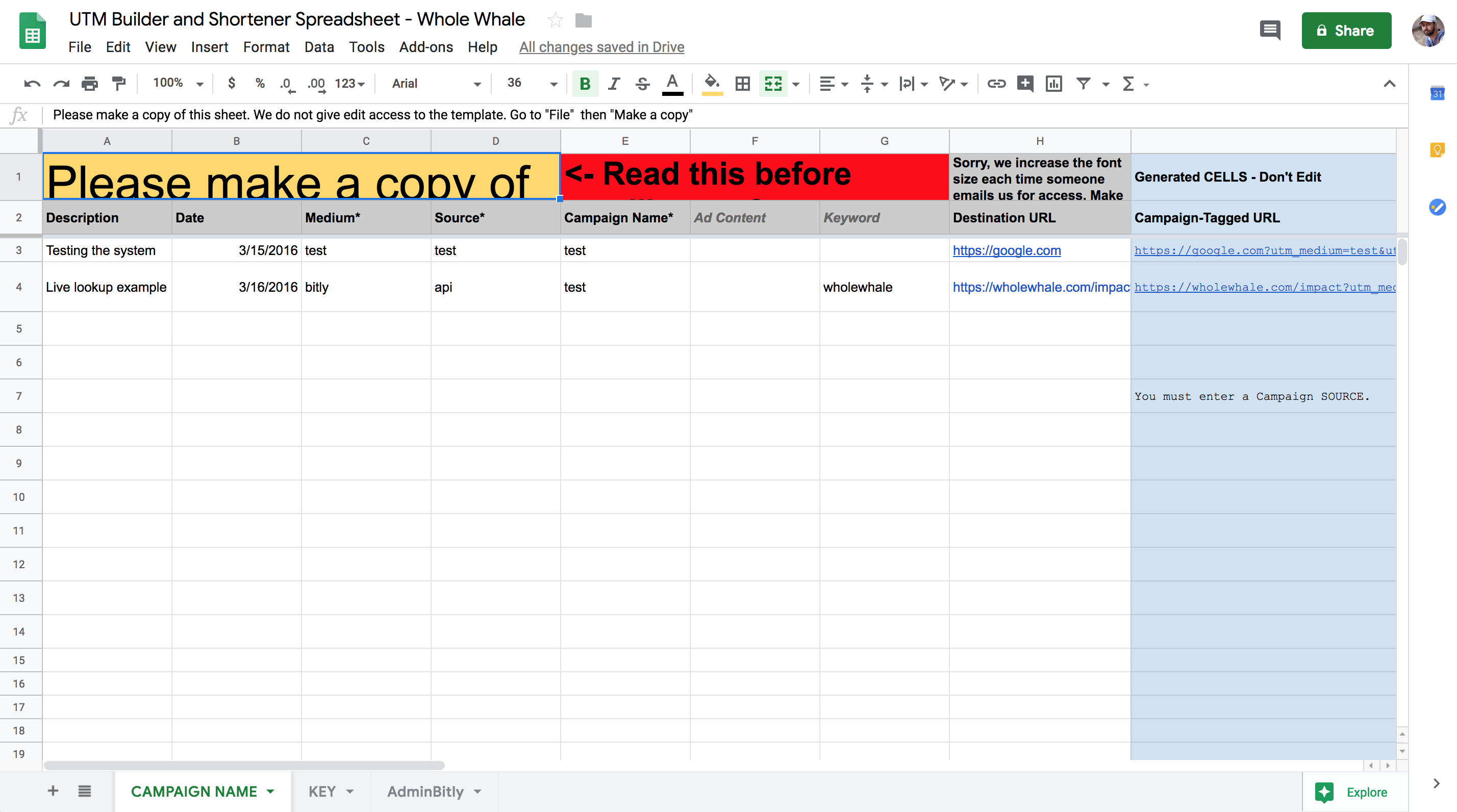Open the Add-ons menu
Viewport: 1457px width, 812px height.
tap(425, 47)
